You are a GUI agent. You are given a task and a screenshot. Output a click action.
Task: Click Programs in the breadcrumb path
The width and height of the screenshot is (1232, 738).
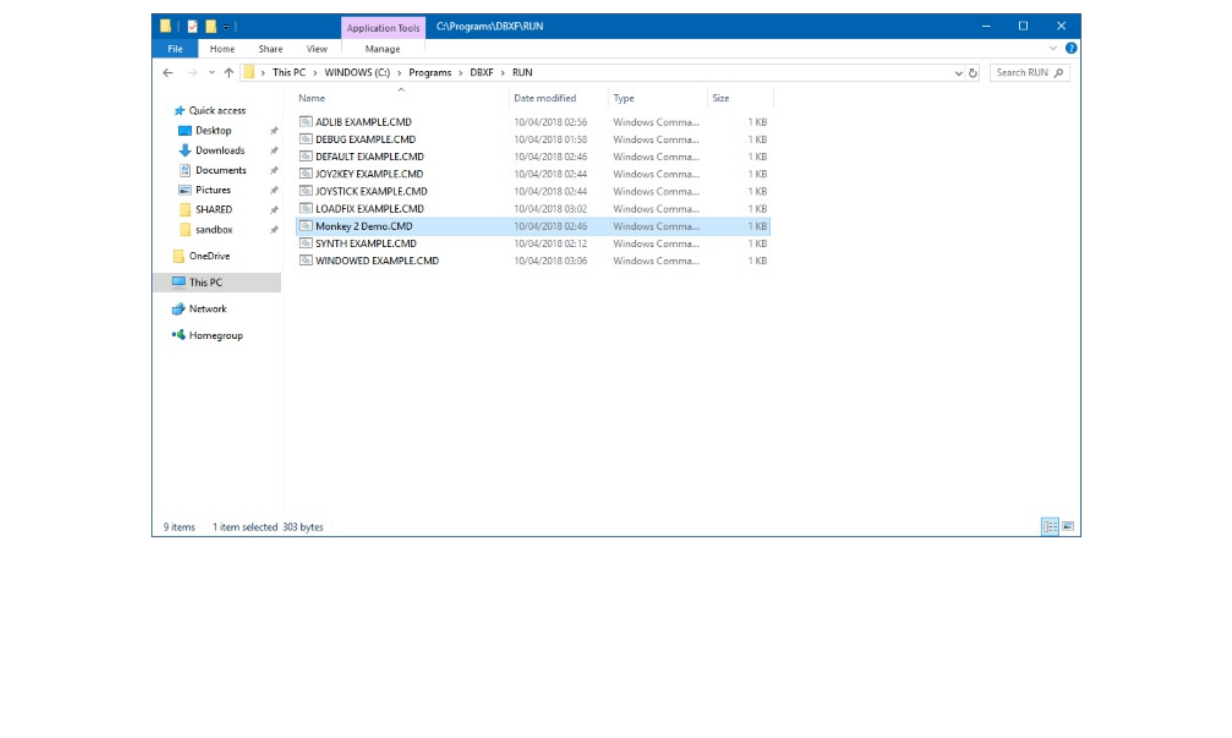pyautogui.click(x=430, y=73)
